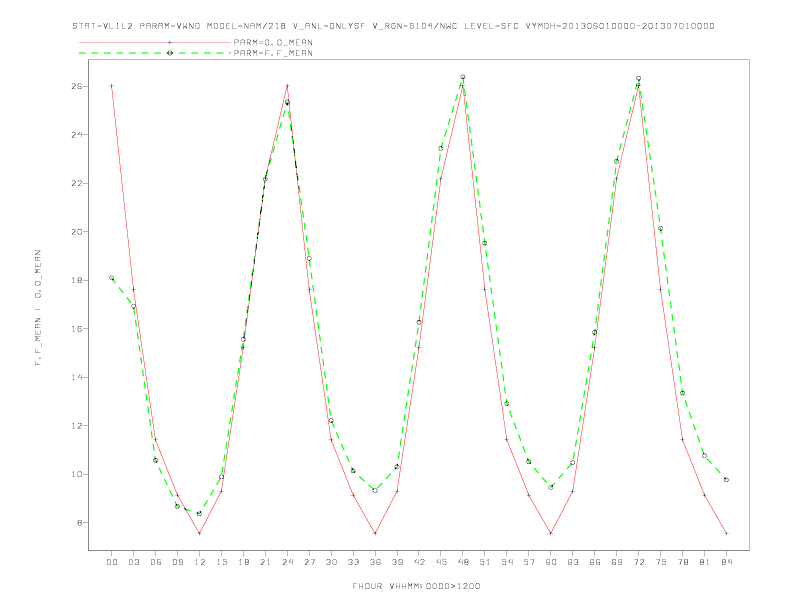Click green forecast peak circle at hour 72
Image resolution: width=792 pixels, height=612 pixels.
638,78
